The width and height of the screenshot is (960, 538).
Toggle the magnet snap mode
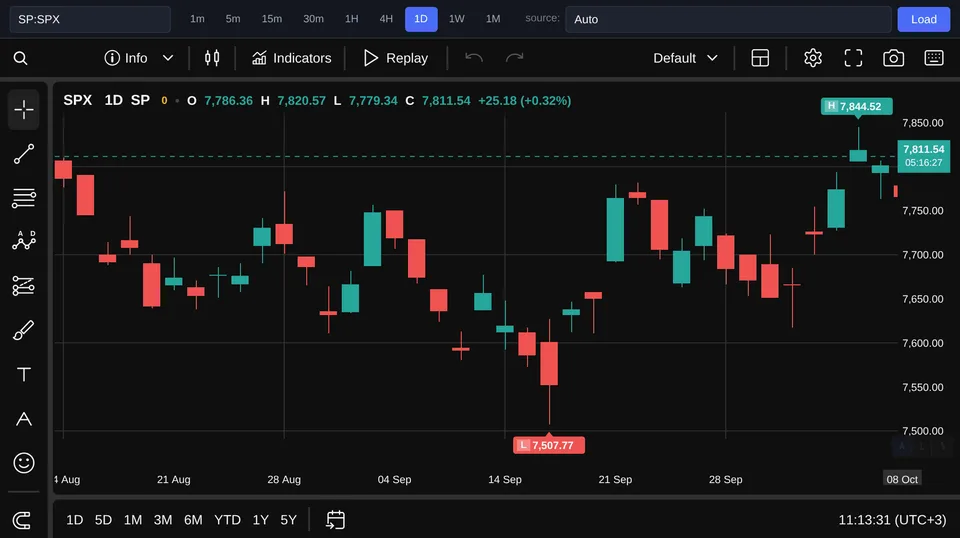click(x=22, y=520)
